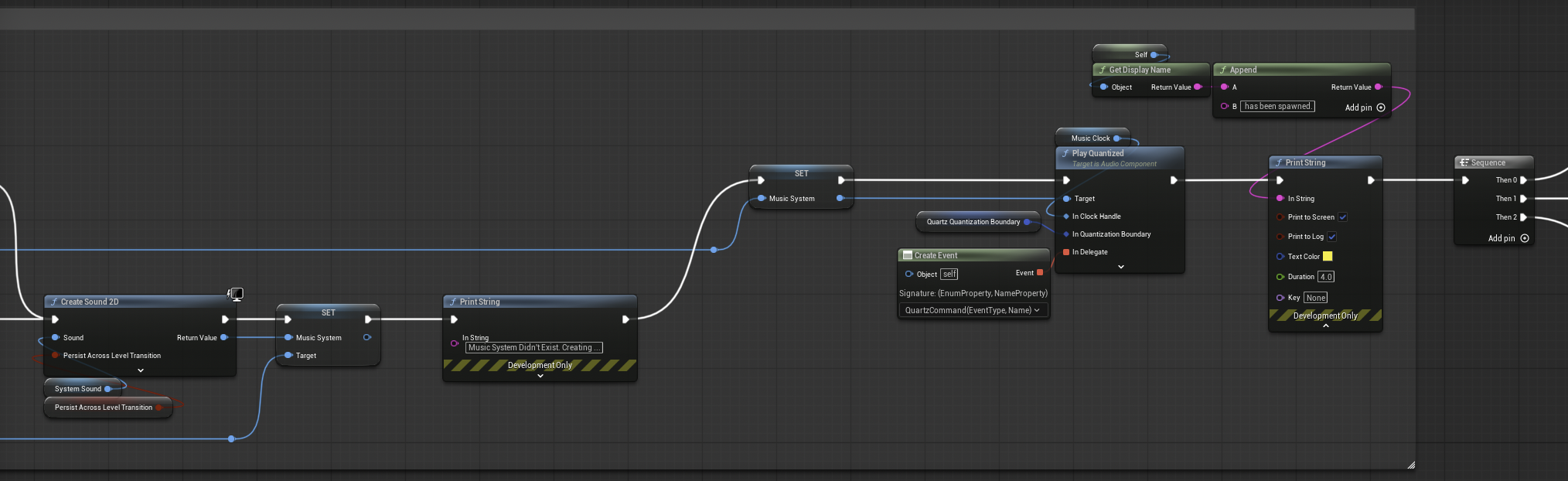The height and width of the screenshot is (481, 1568).
Task: Edit the Key field showing None
Action: pyautogui.click(x=1316, y=298)
